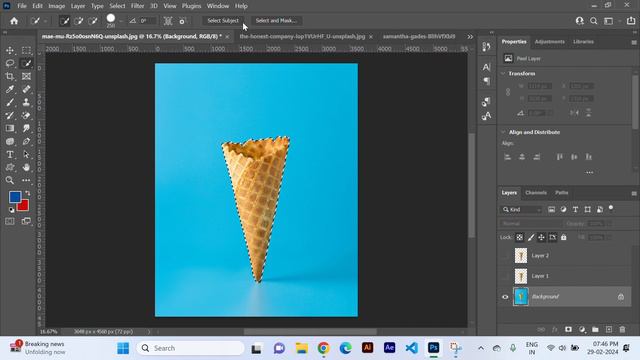The height and width of the screenshot is (360, 640).
Task: Open the Paths tab
Action: tap(562, 193)
